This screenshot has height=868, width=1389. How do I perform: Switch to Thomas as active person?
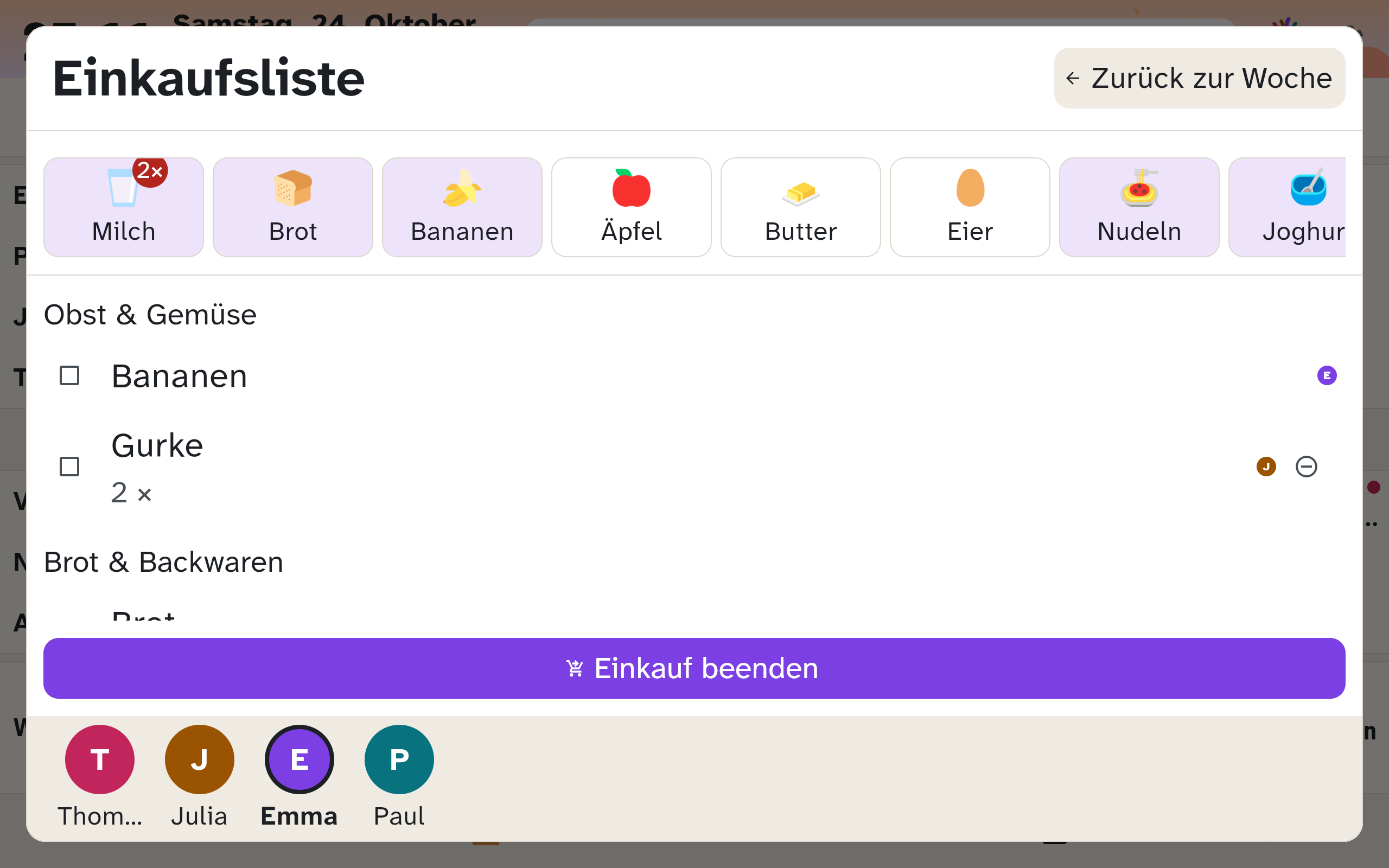[x=100, y=759]
